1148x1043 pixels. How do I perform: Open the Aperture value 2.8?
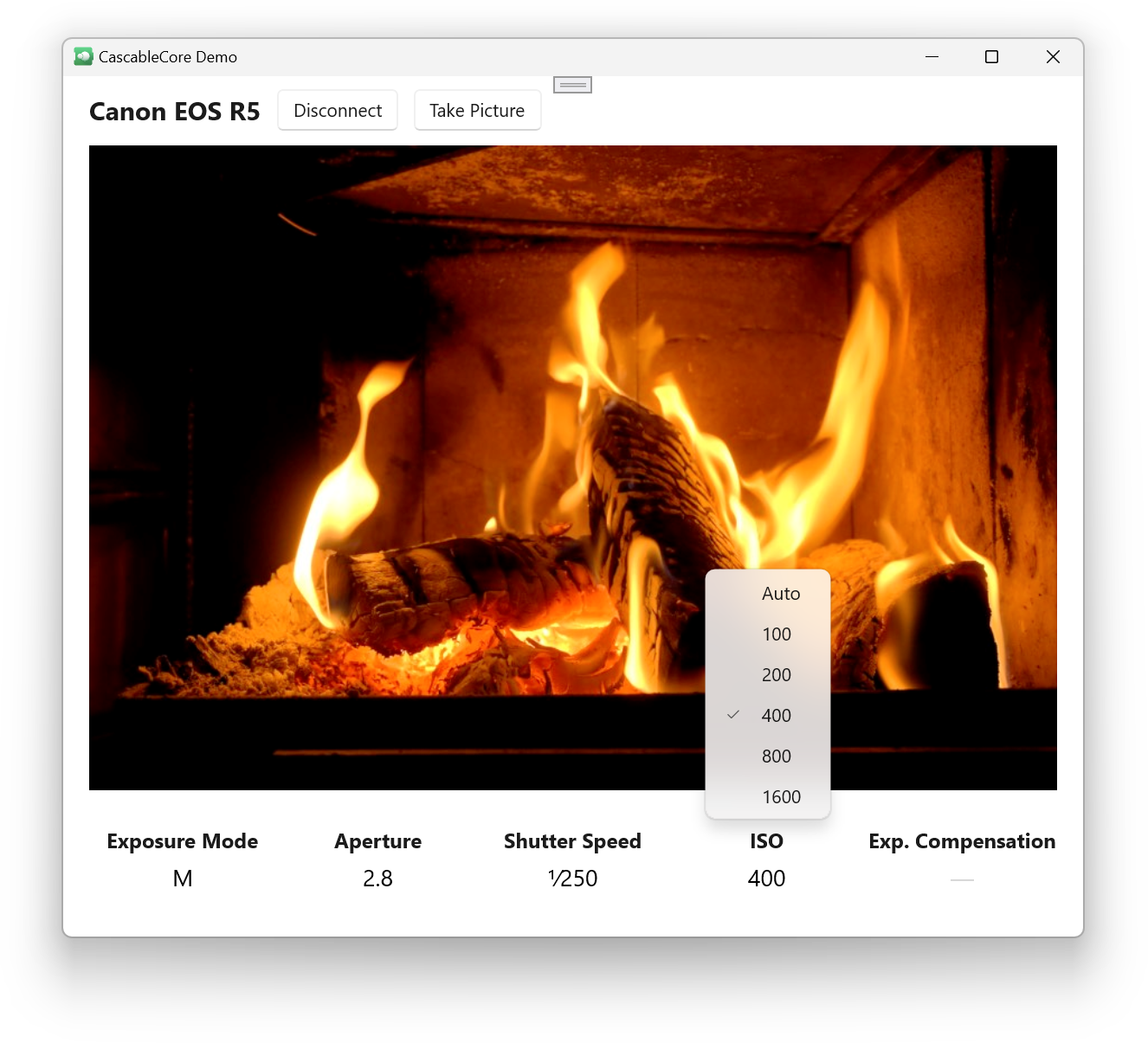coord(377,879)
